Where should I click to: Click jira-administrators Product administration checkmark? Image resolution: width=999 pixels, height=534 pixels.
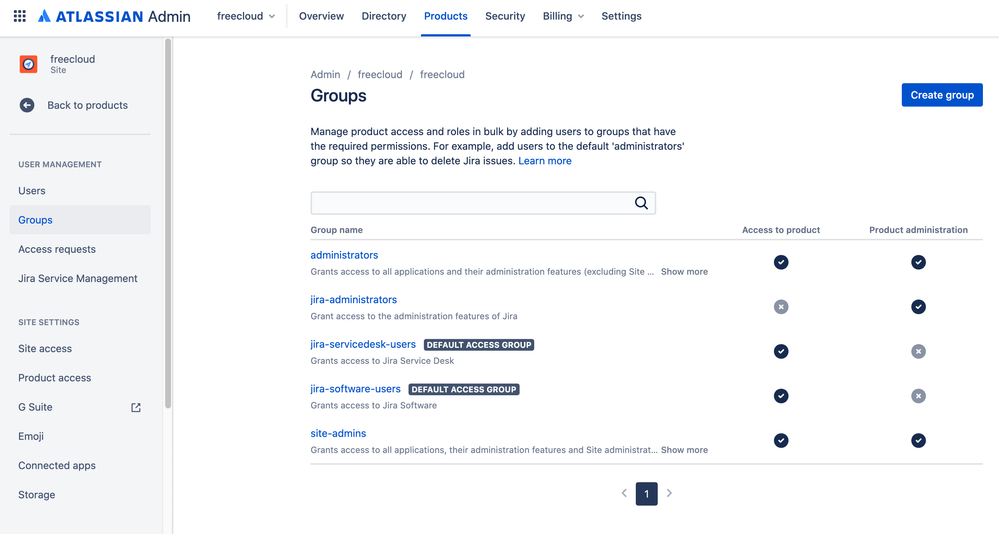point(918,307)
